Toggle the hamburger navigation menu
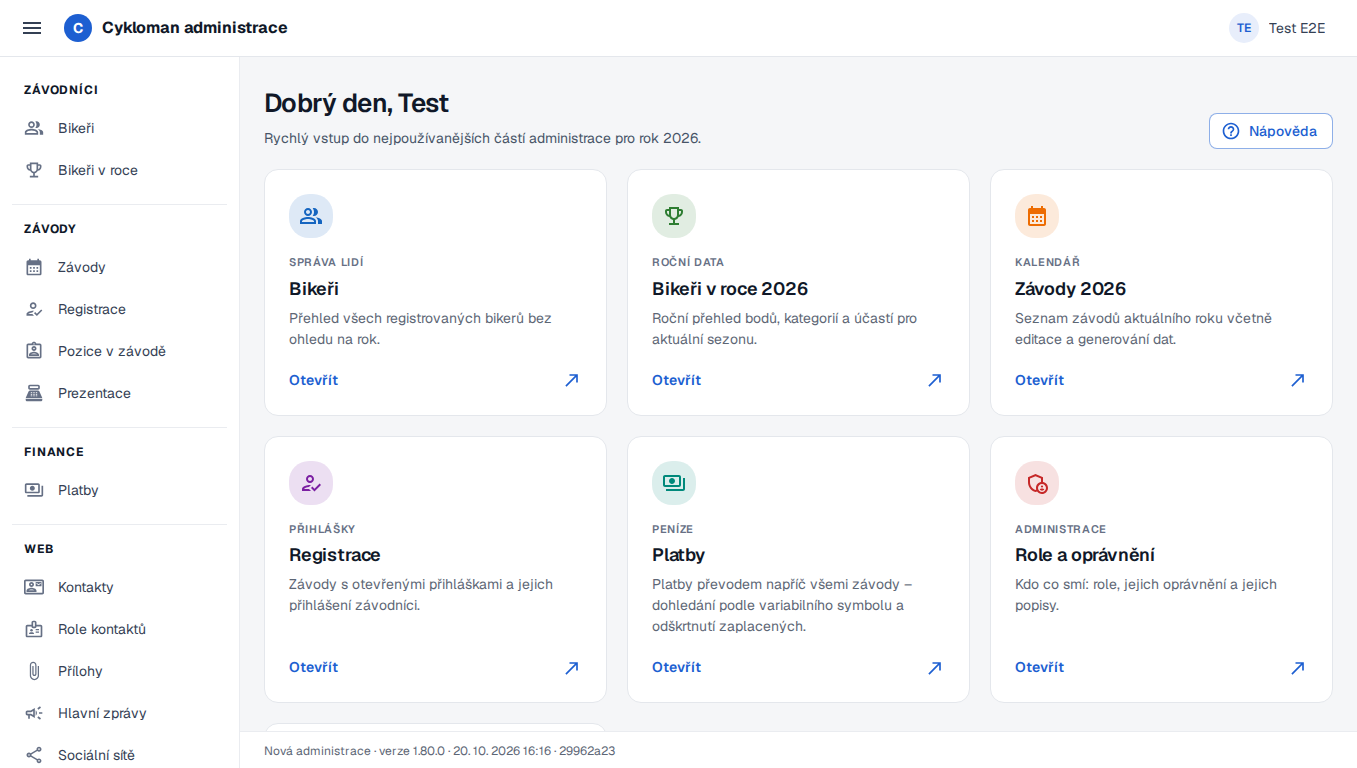 pos(32,28)
